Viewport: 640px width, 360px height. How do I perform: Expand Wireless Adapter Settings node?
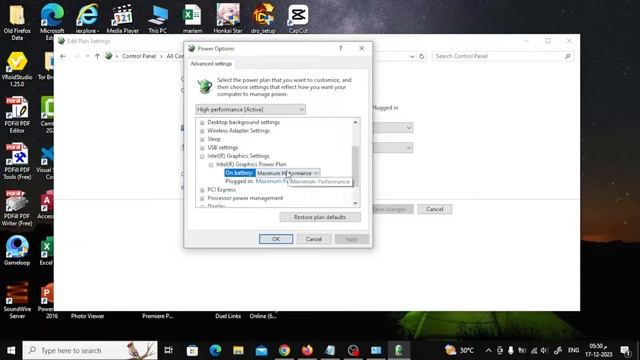[202, 131]
